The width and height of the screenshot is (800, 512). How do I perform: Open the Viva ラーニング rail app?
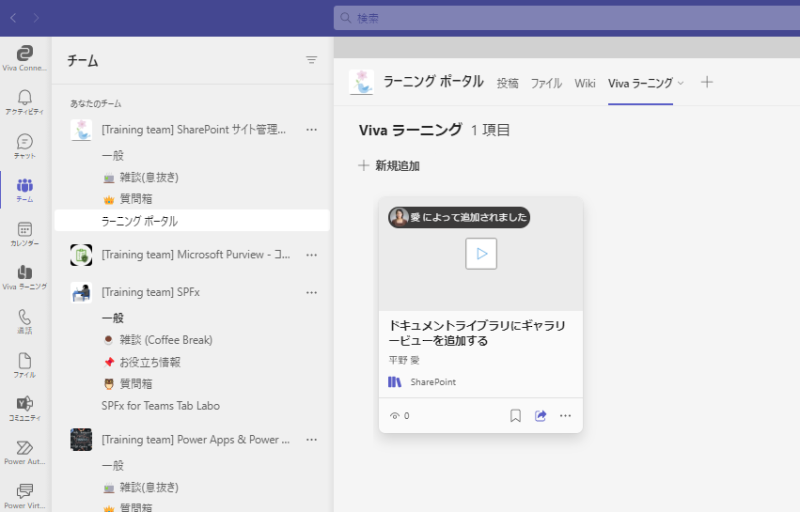(x=24, y=277)
